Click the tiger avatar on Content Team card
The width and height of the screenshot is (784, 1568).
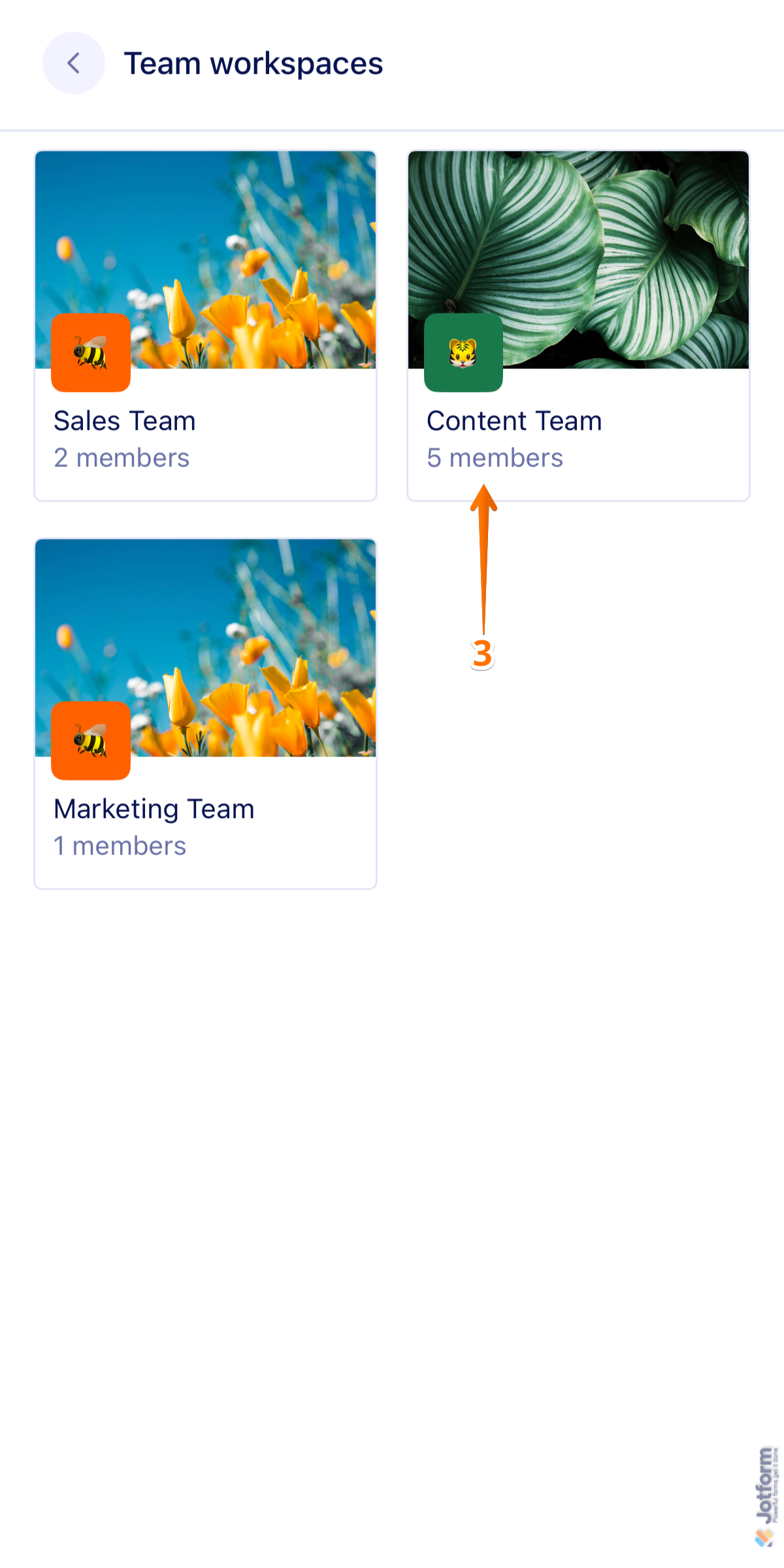(x=463, y=353)
